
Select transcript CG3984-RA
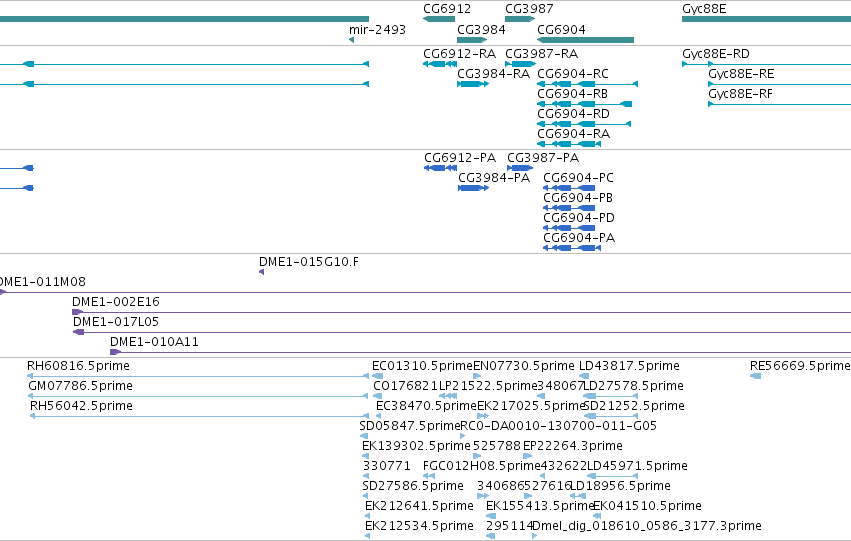[x=473, y=84]
